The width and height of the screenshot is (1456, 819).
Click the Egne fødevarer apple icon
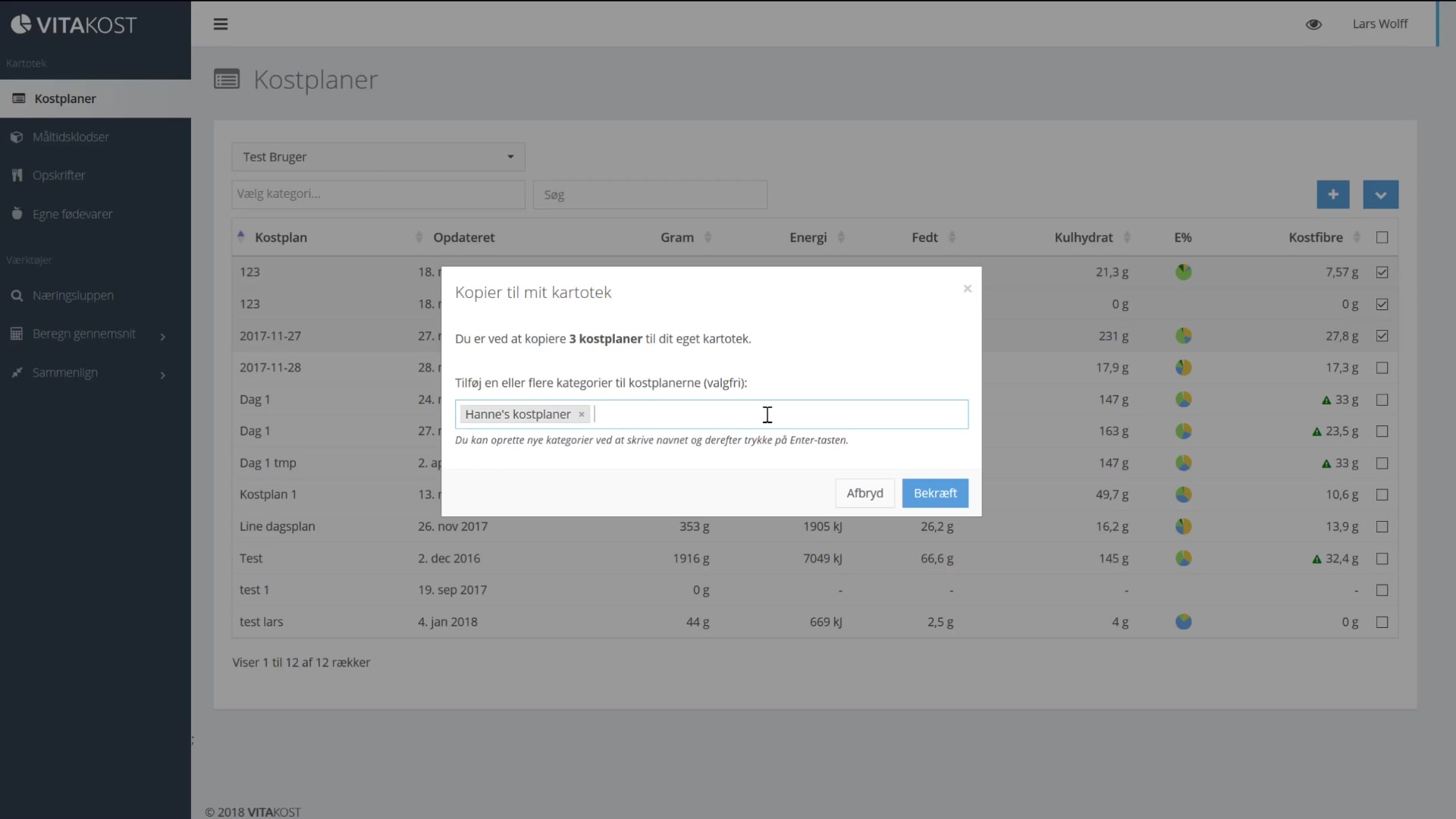(x=17, y=214)
